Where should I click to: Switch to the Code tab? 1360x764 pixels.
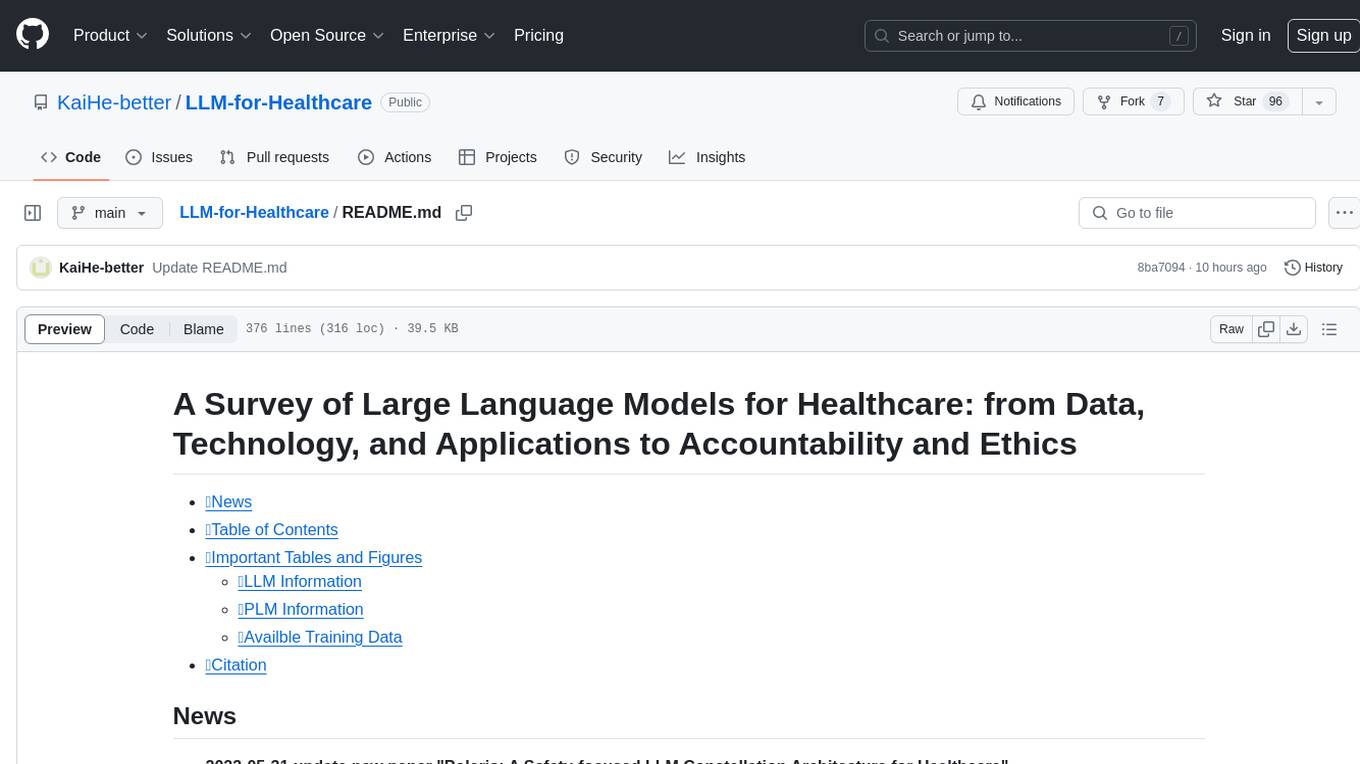click(71, 157)
